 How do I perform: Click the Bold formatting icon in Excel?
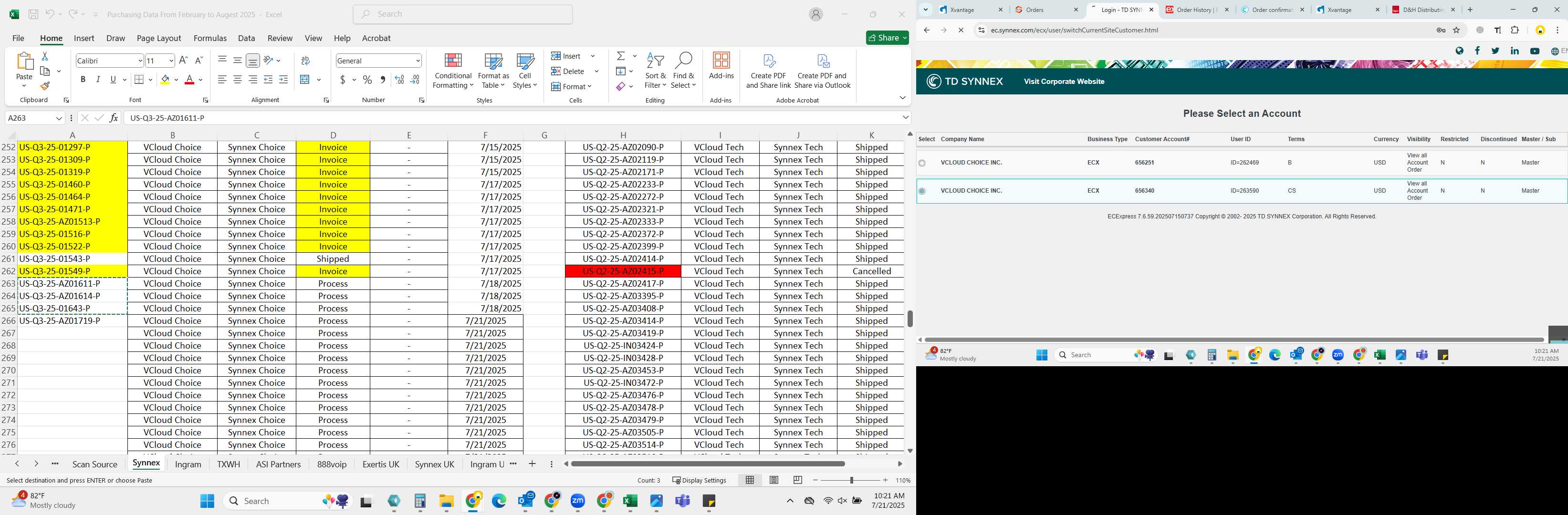(83, 80)
